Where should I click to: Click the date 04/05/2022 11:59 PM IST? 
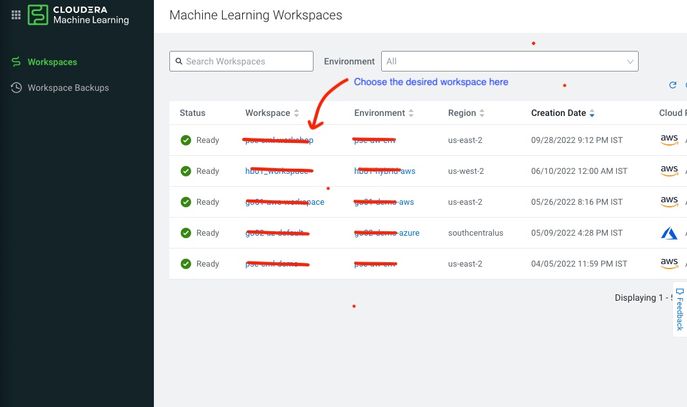[x=579, y=264]
